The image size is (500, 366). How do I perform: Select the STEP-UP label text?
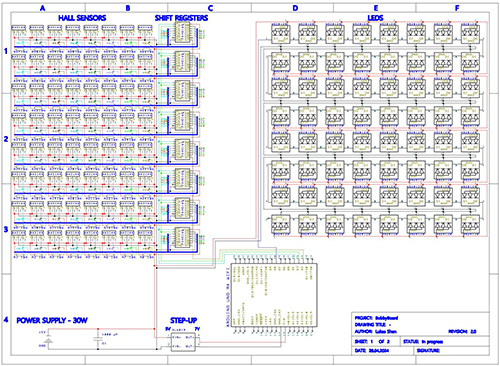coord(183,321)
